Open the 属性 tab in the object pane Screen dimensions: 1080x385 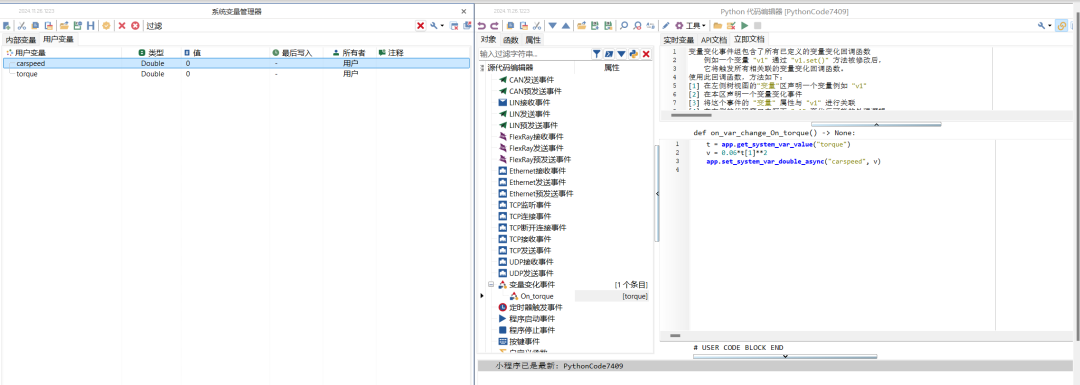[x=532, y=39]
